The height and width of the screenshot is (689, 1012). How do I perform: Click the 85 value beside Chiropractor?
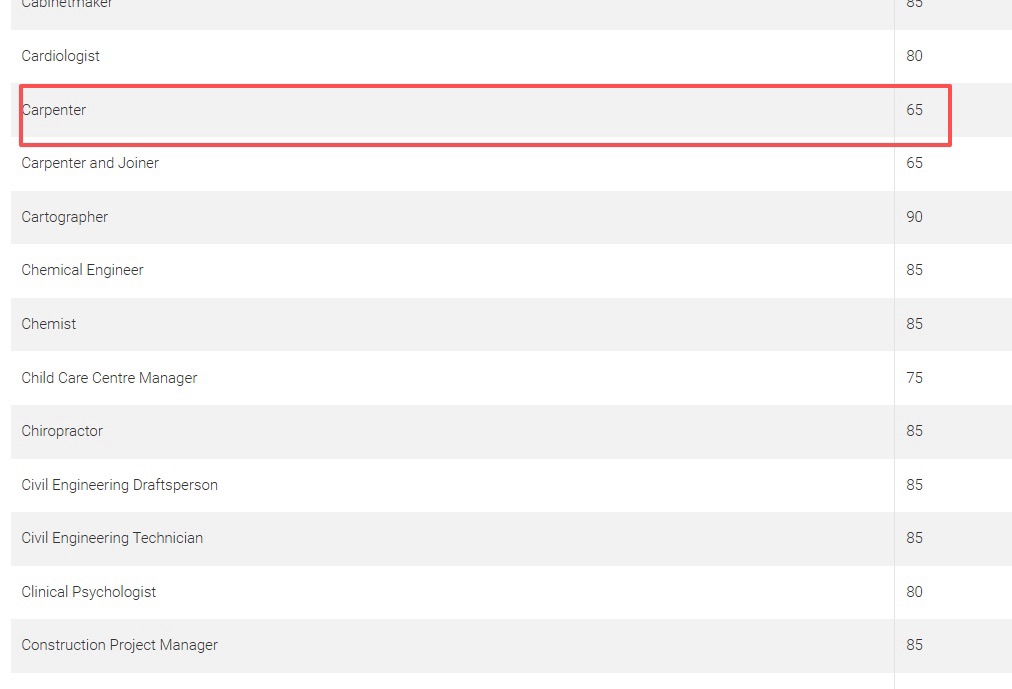pos(914,431)
